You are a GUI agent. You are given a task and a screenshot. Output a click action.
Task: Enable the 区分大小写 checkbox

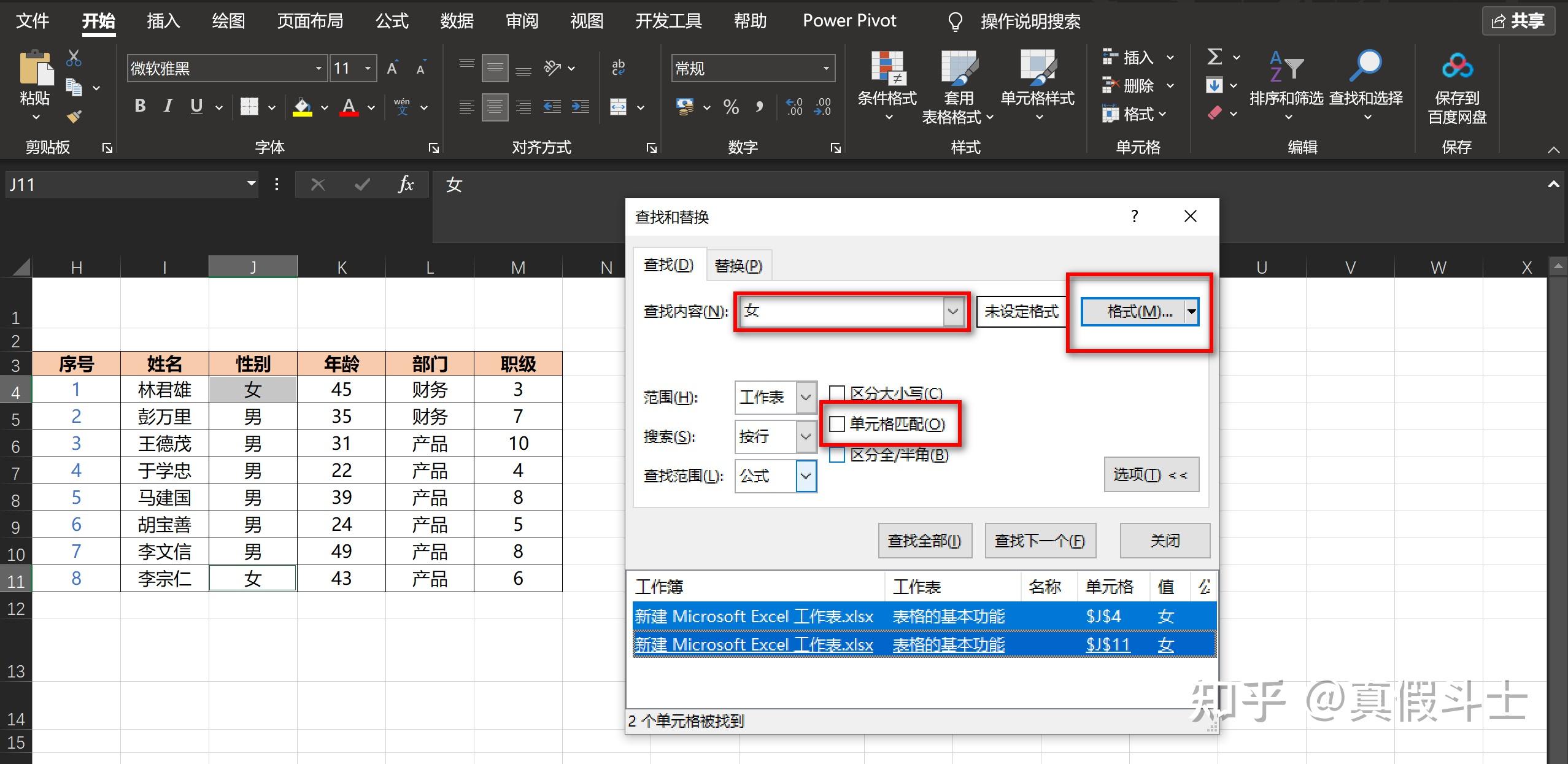[x=837, y=393]
